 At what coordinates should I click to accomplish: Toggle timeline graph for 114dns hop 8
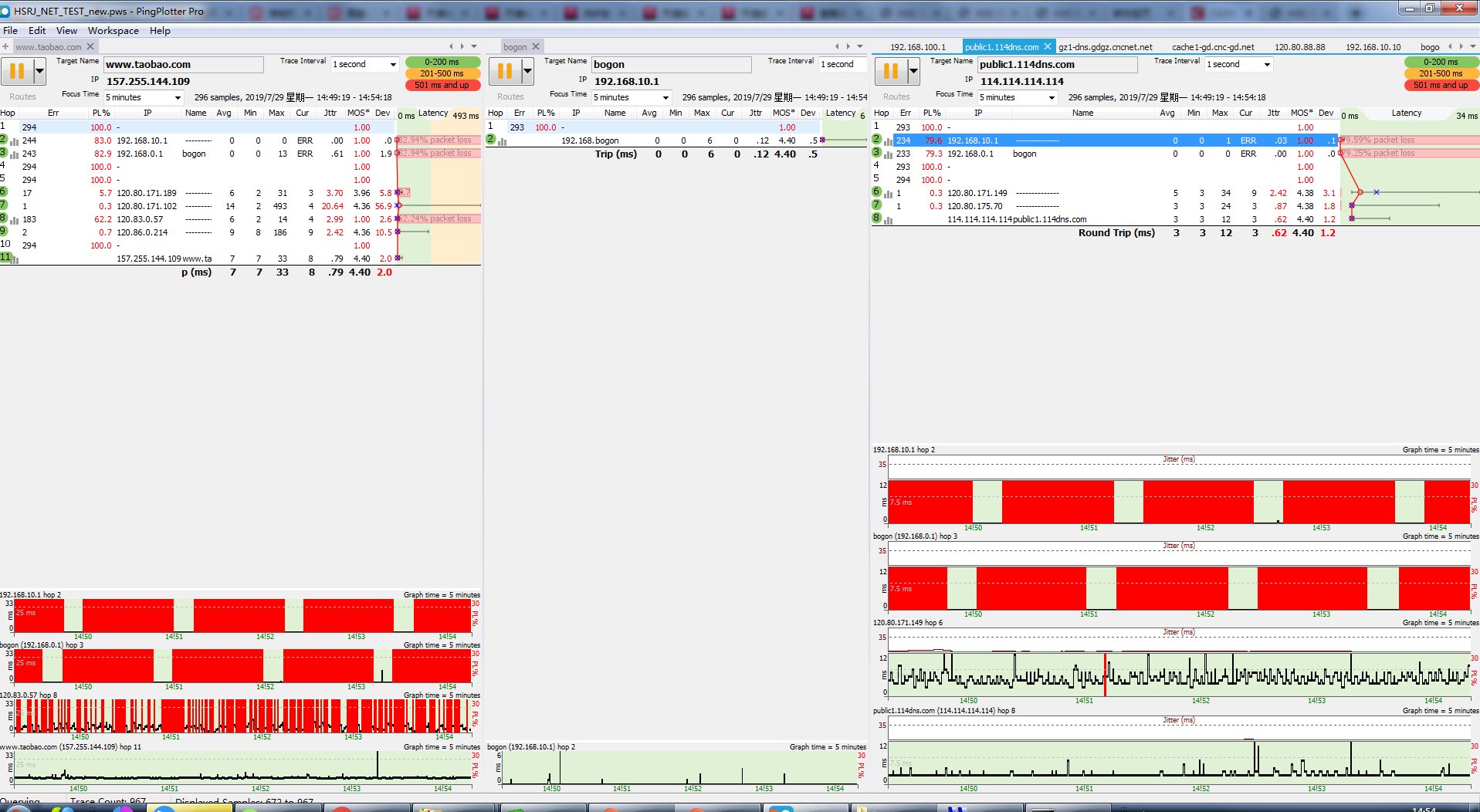point(889,221)
